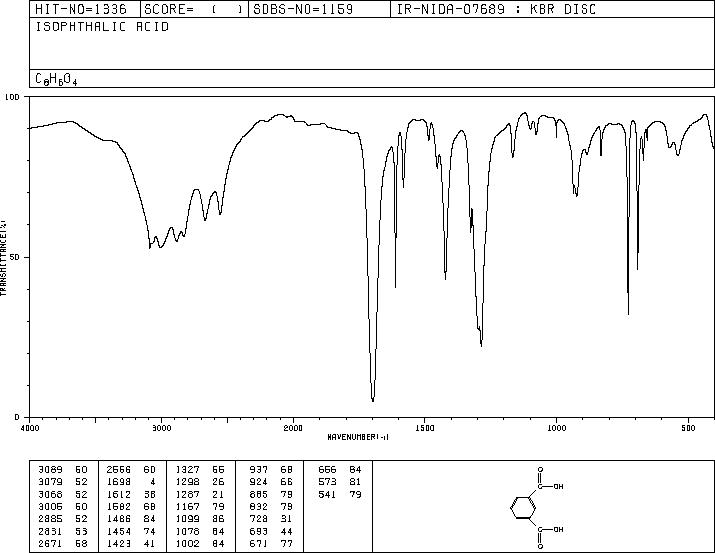
Task: Click peak table entry 832
Action: pyautogui.click(x=259, y=506)
